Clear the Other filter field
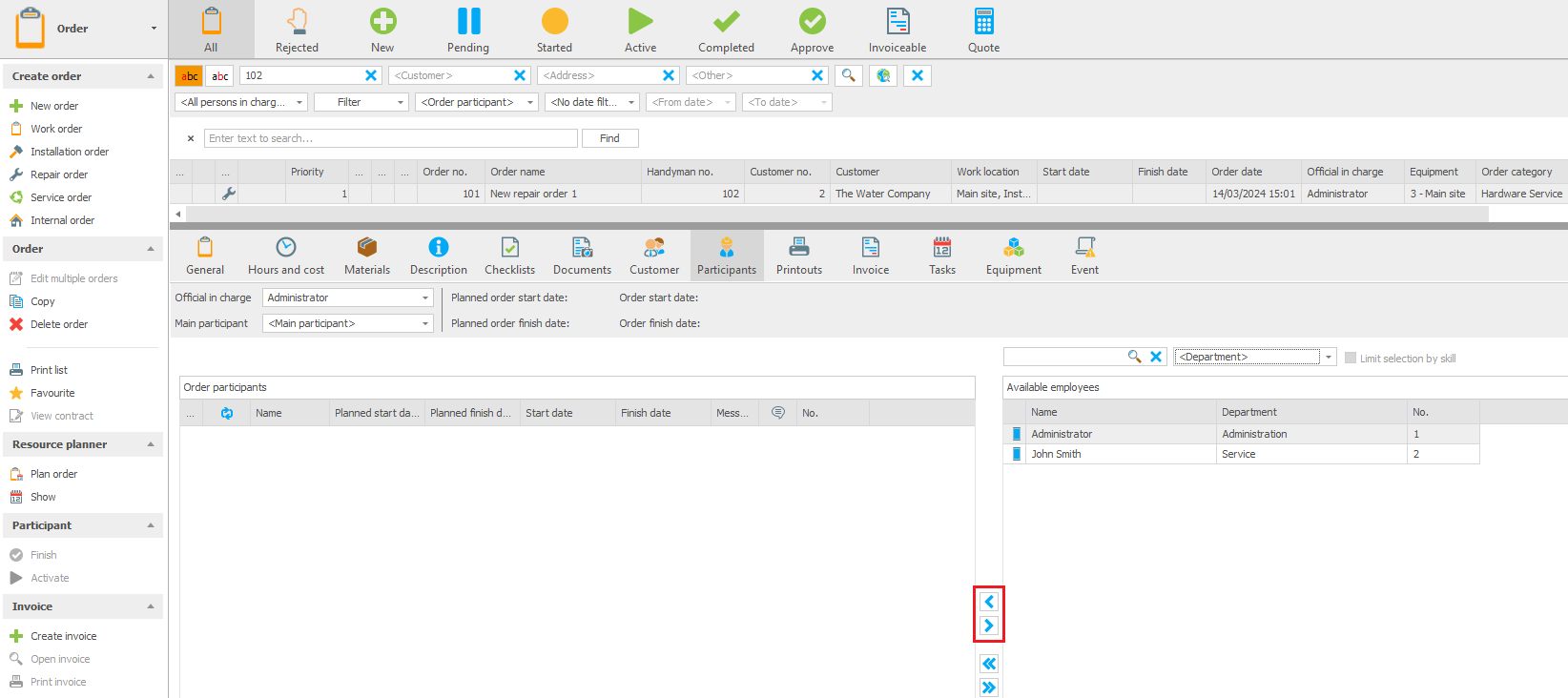1568x698 pixels. [x=817, y=75]
